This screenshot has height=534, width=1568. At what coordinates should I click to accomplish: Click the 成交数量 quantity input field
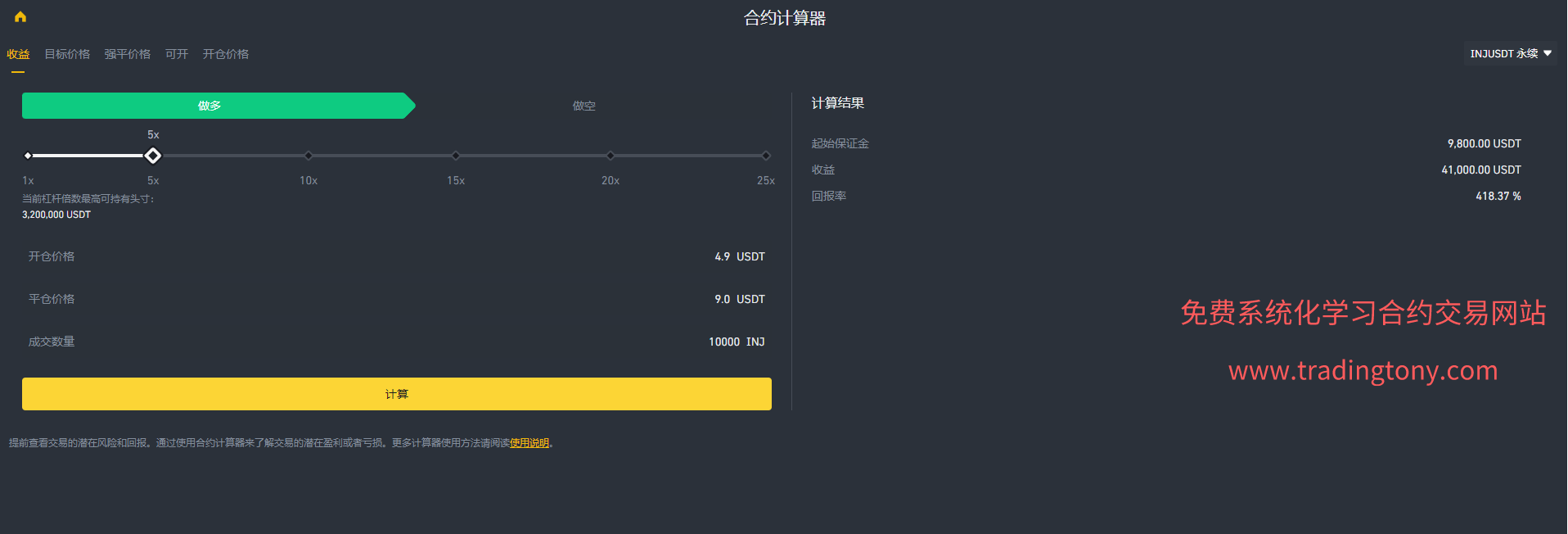(x=397, y=342)
